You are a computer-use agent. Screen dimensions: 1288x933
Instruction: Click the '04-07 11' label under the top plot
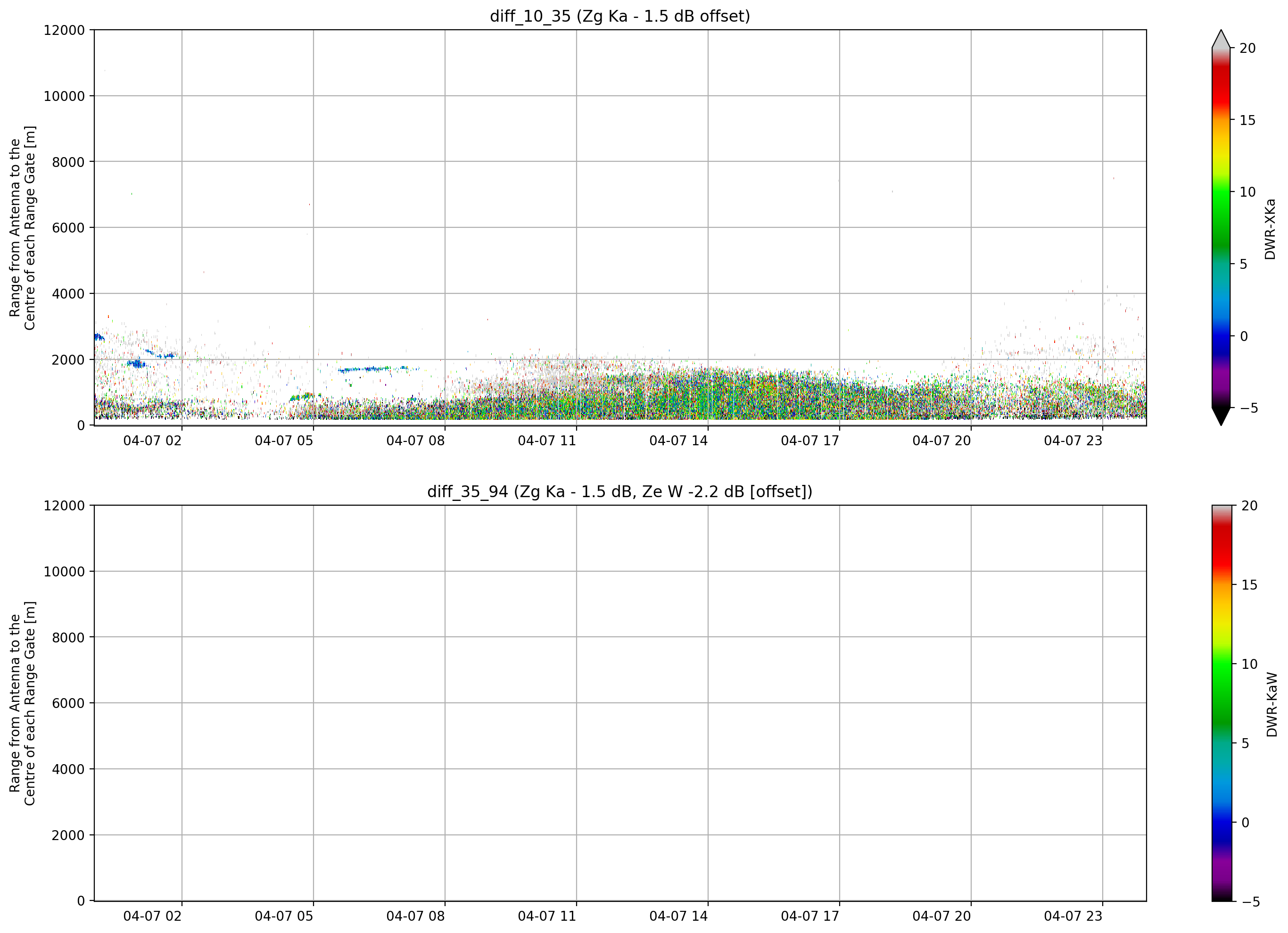547,441
